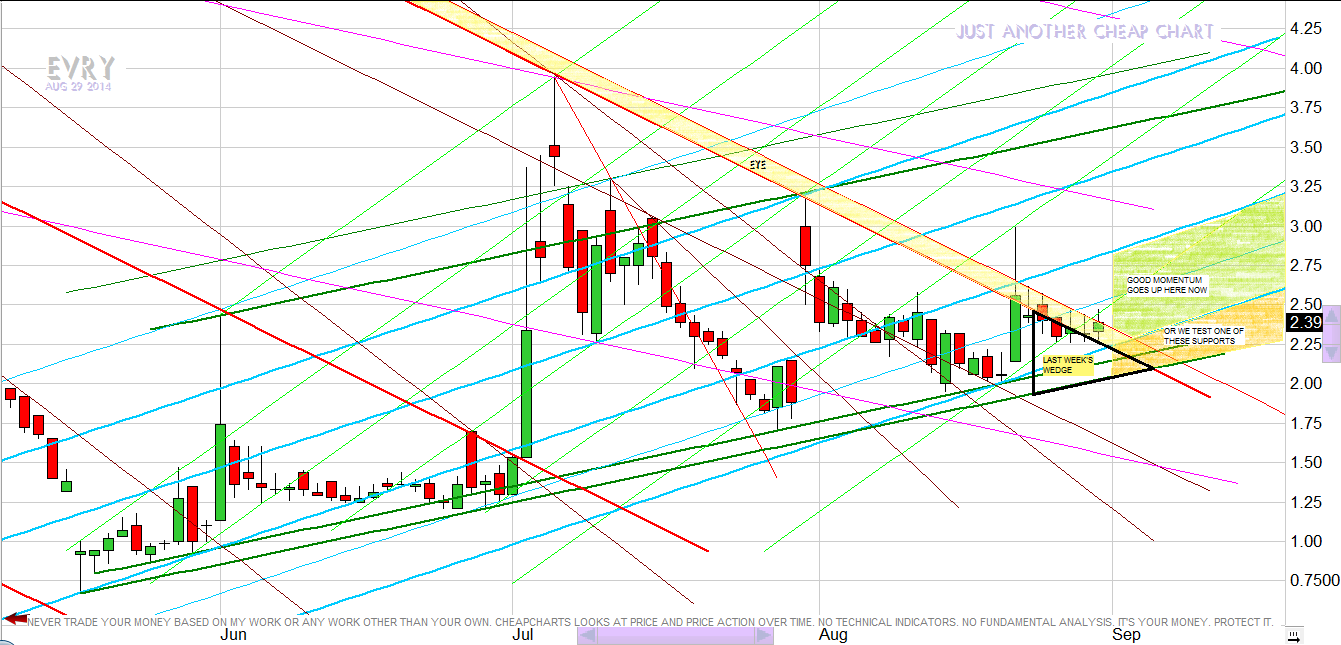
Task: Click the "JUST ANOTHER CHEAP CHART" title text
Action: (x=1084, y=32)
